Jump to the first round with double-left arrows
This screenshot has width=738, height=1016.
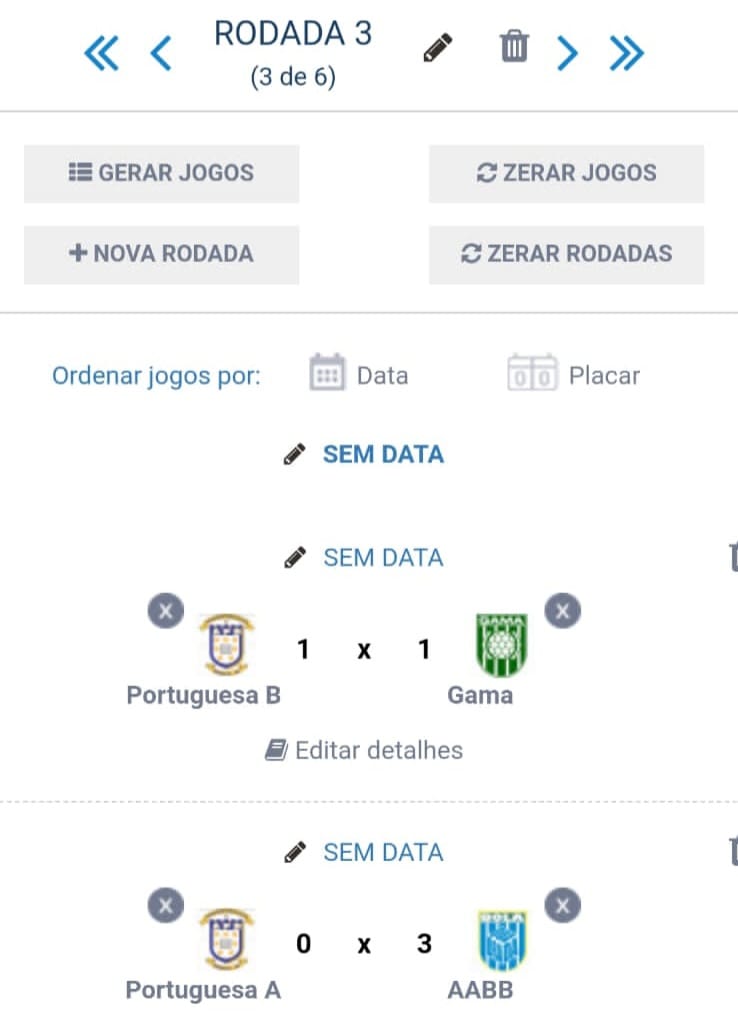(101, 53)
